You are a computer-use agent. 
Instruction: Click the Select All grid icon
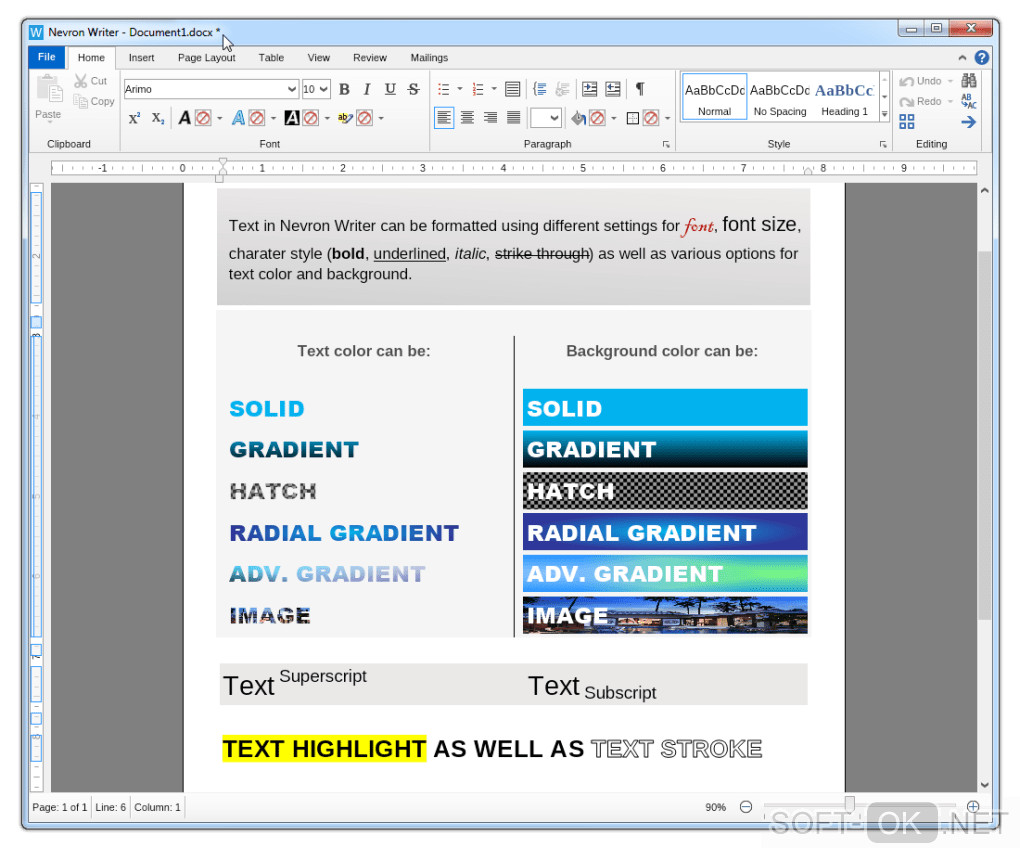click(x=907, y=122)
